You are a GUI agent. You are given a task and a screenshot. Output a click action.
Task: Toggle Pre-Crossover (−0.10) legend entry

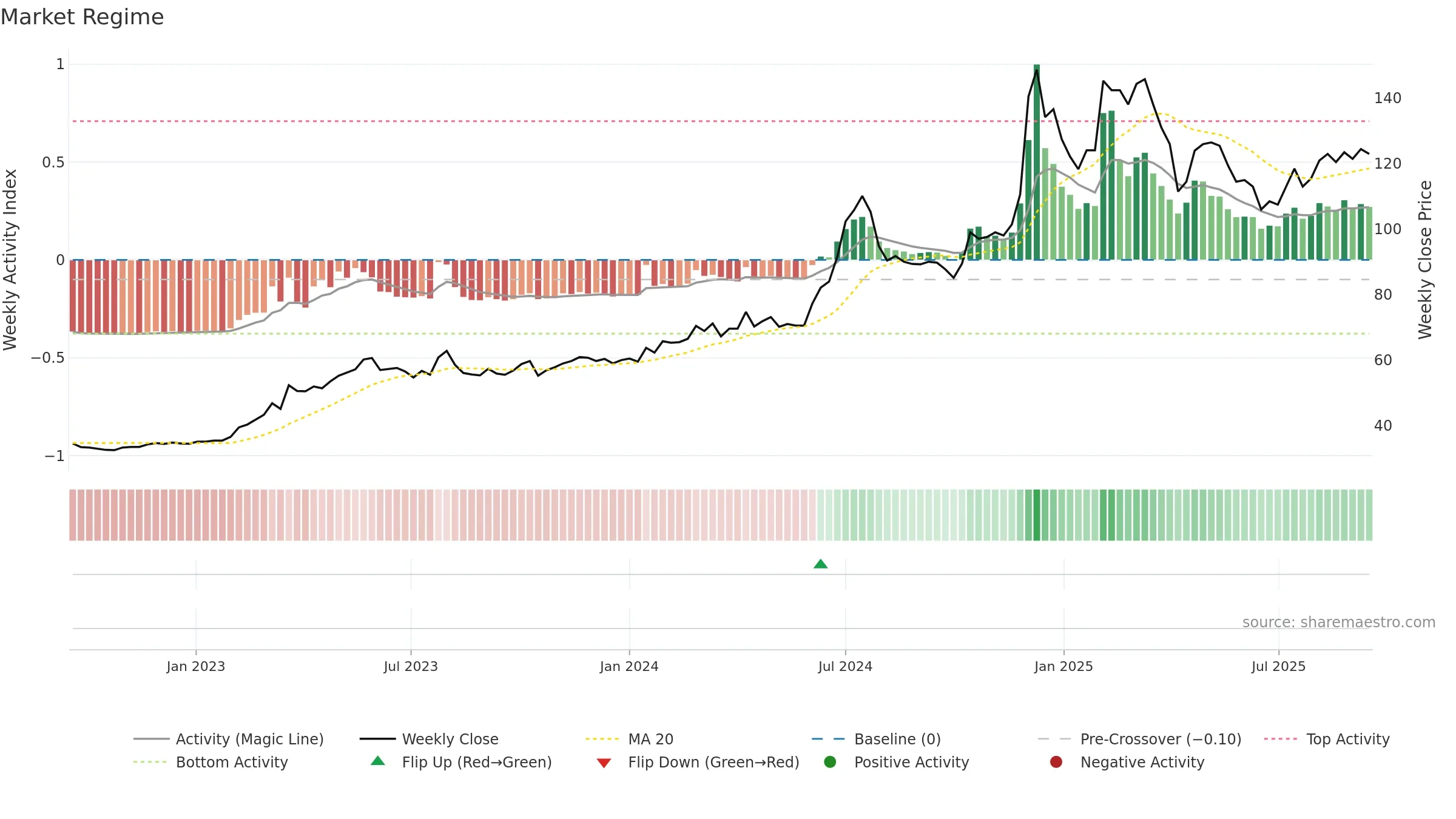(1139, 739)
